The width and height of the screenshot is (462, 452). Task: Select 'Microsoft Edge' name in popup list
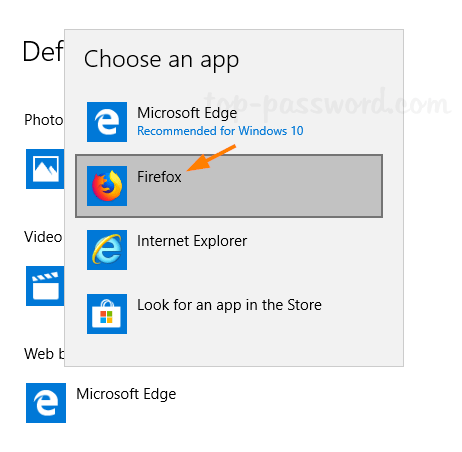[x=187, y=113]
